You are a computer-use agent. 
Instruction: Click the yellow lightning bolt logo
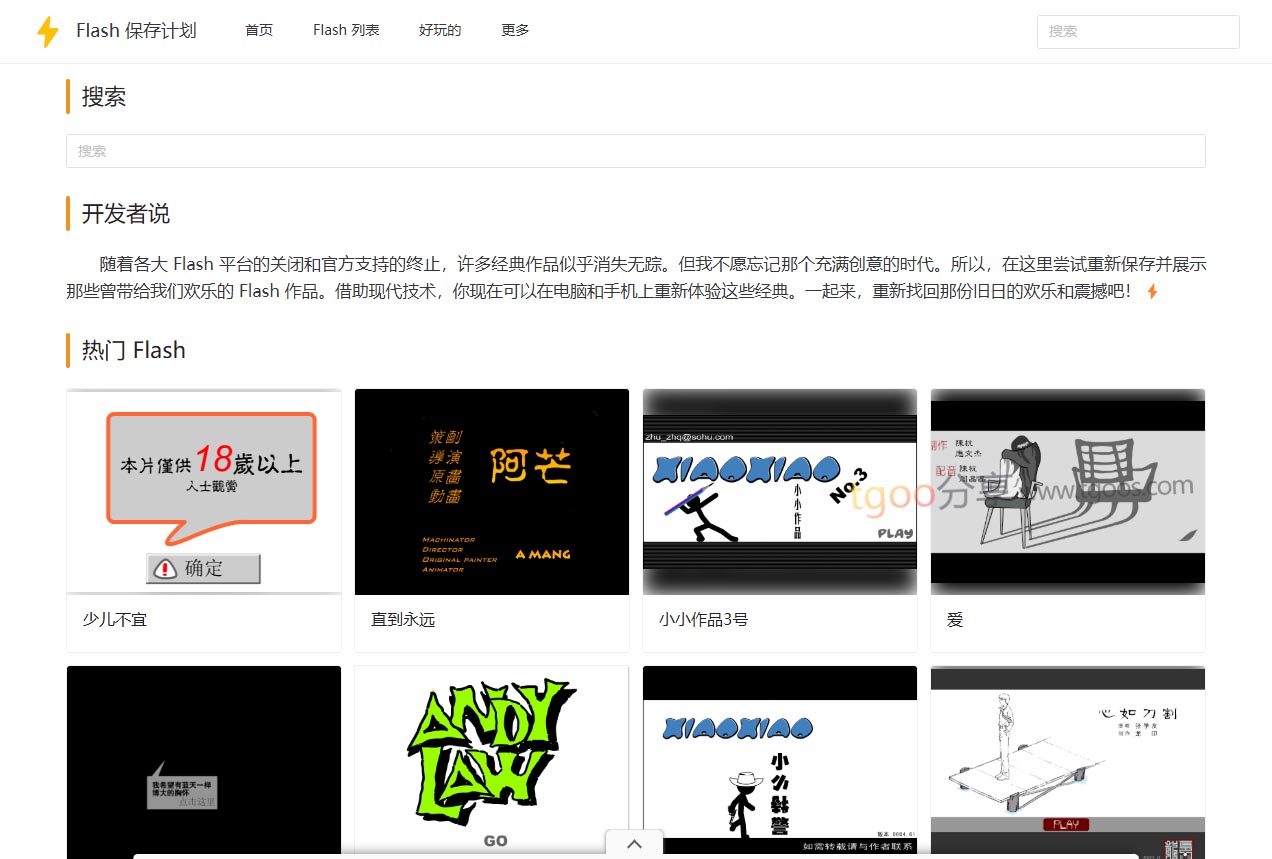[x=47, y=31]
